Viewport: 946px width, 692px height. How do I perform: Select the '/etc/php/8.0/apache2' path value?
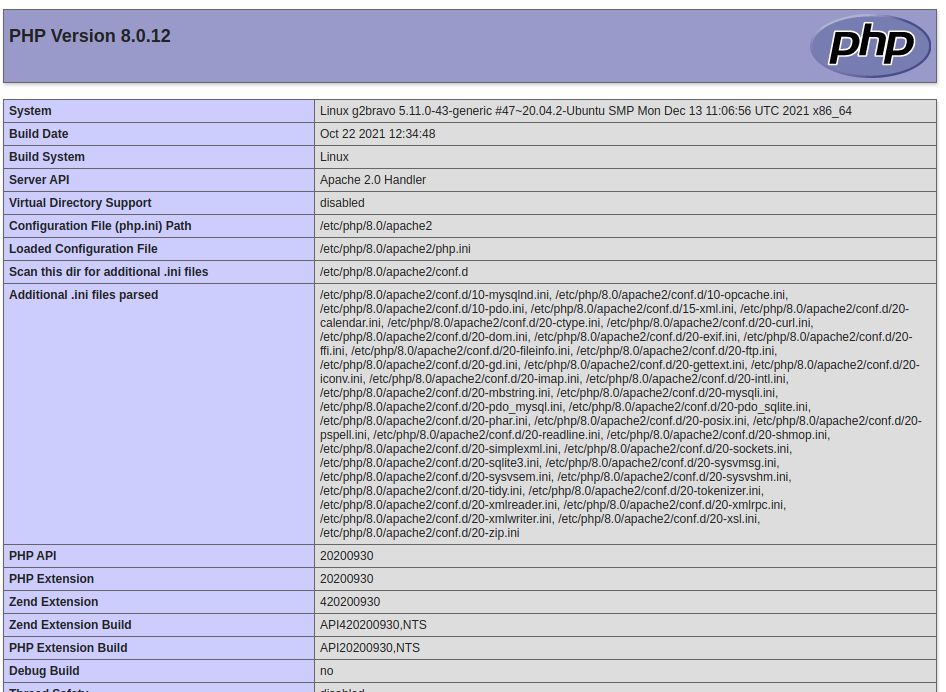point(376,226)
